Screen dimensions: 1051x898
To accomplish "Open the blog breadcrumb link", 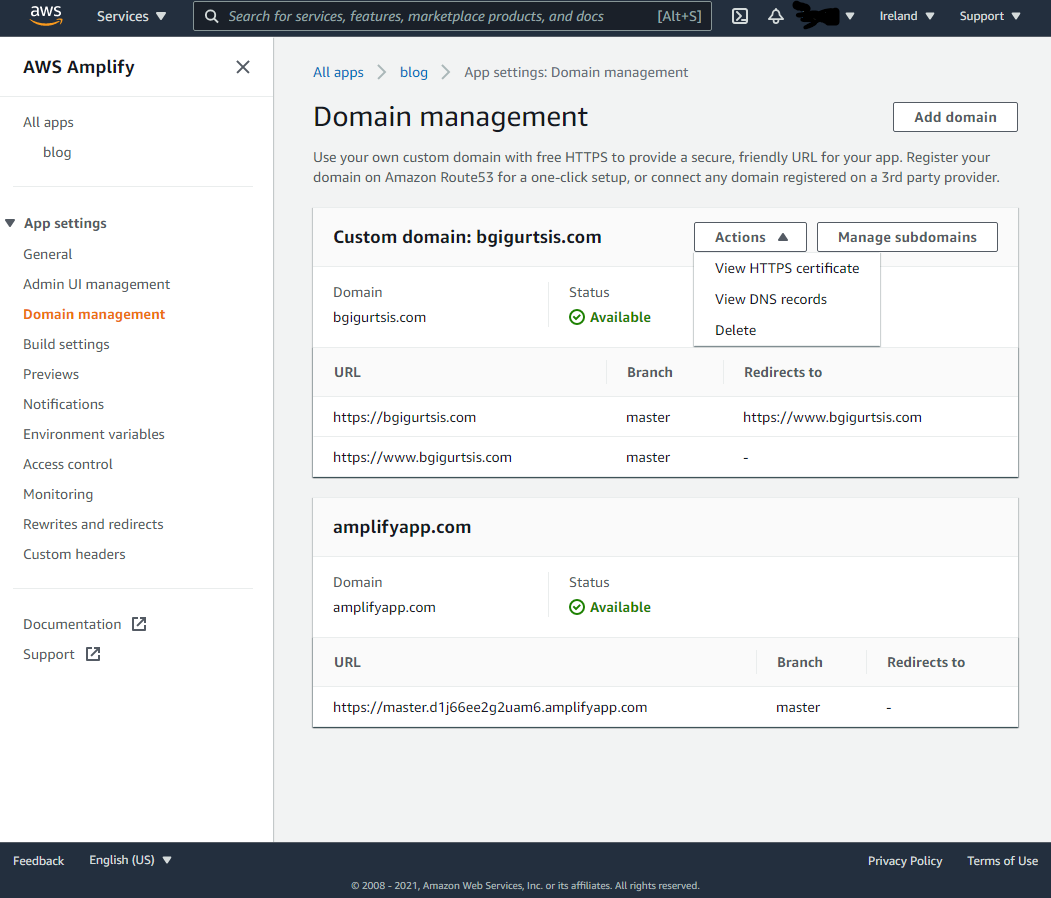I will [x=414, y=72].
